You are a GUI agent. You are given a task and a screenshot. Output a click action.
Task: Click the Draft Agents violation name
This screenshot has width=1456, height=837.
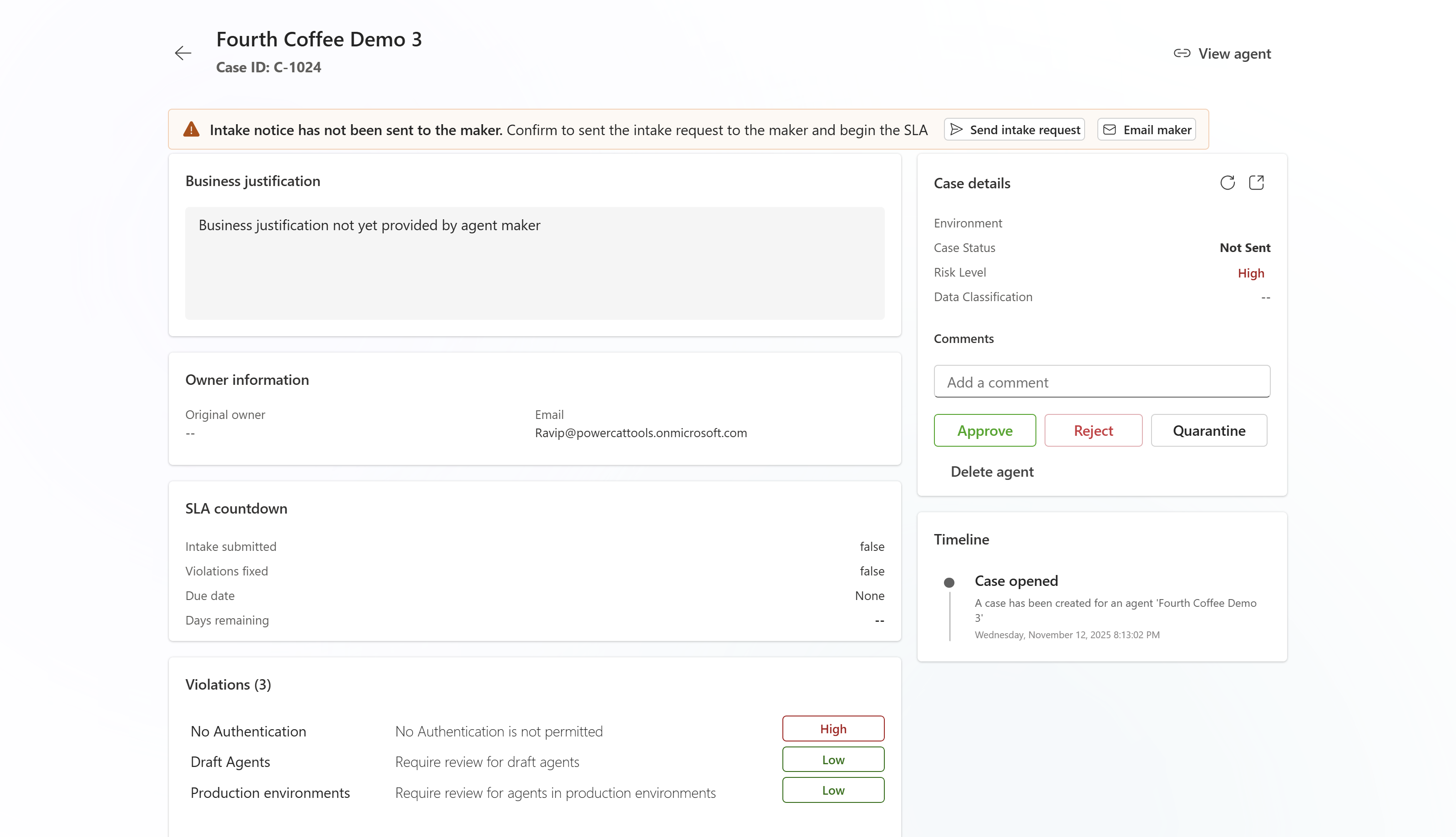[x=230, y=761]
